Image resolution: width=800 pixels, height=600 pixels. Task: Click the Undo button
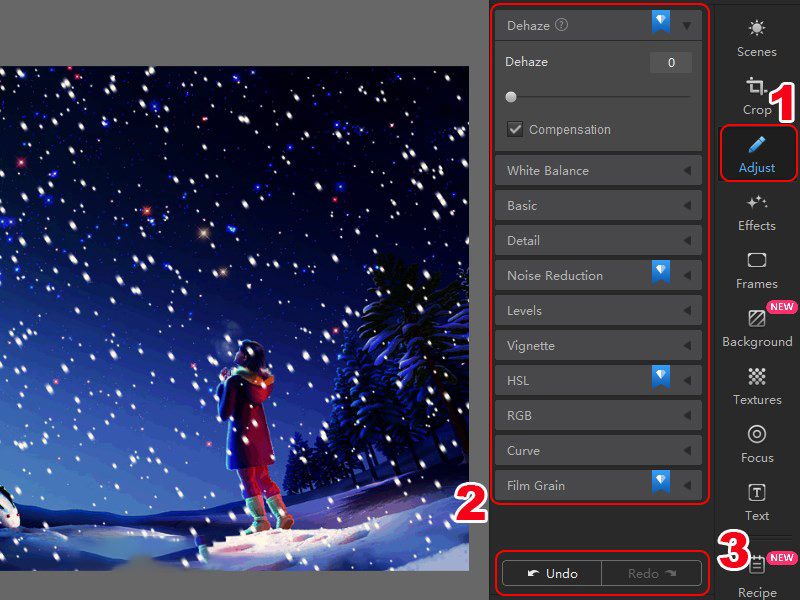click(x=552, y=573)
